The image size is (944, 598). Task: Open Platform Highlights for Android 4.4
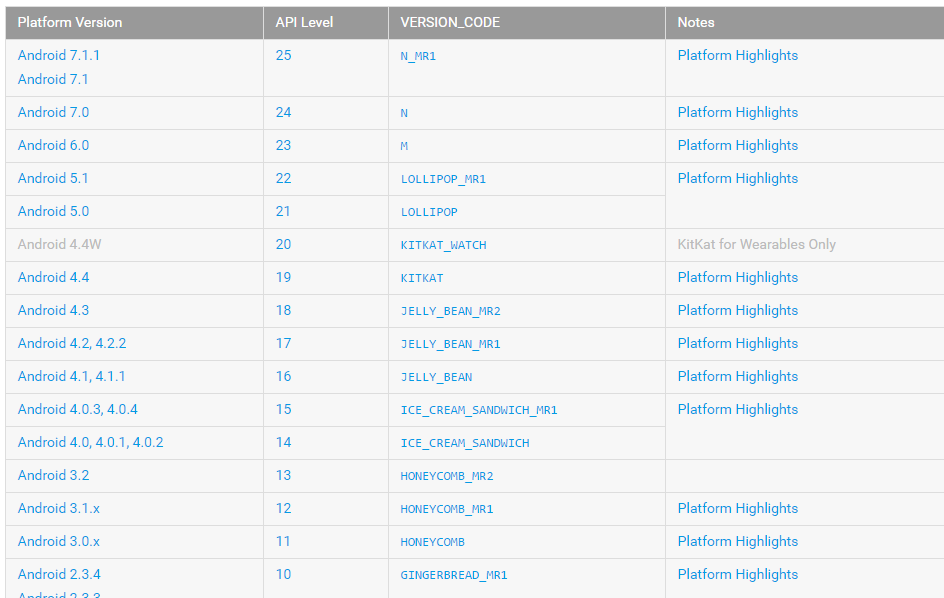(x=738, y=278)
